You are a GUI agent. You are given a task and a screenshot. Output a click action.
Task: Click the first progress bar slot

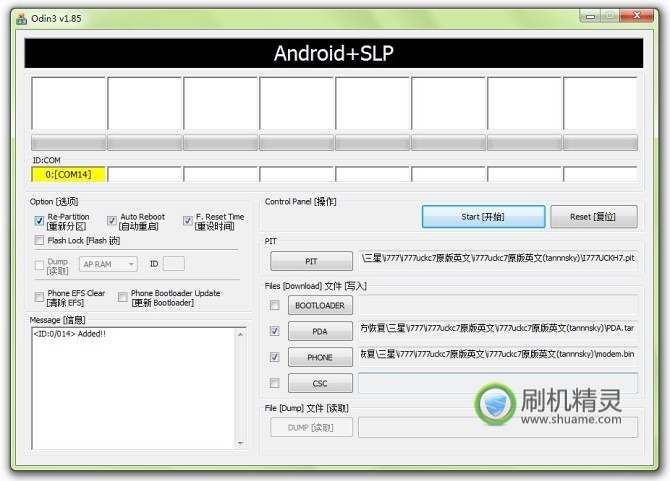[68, 143]
